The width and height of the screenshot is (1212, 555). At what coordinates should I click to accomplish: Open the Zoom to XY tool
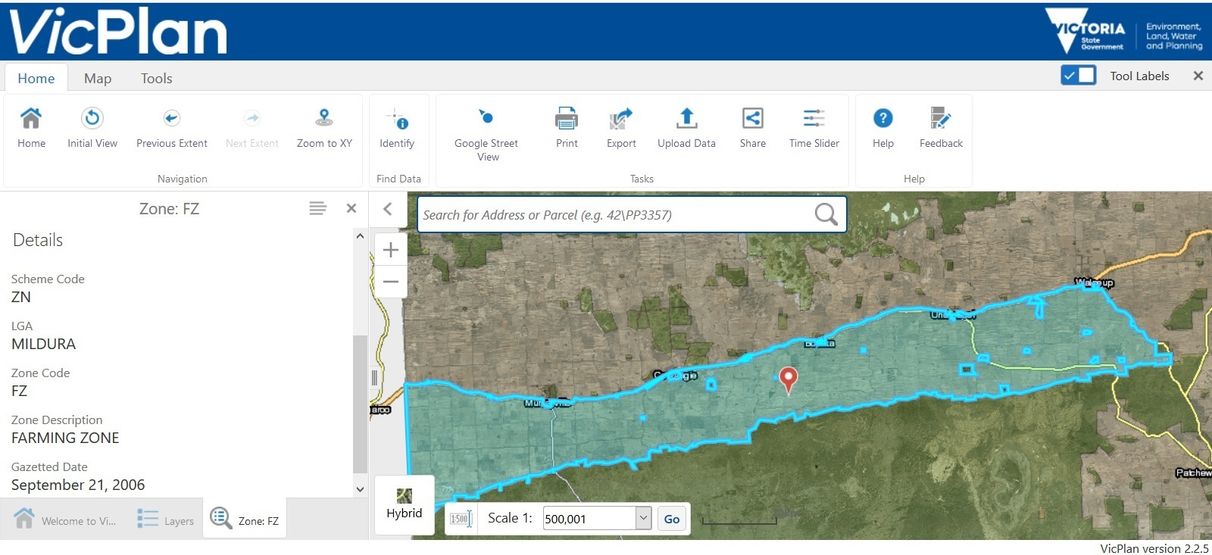(324, 119)
